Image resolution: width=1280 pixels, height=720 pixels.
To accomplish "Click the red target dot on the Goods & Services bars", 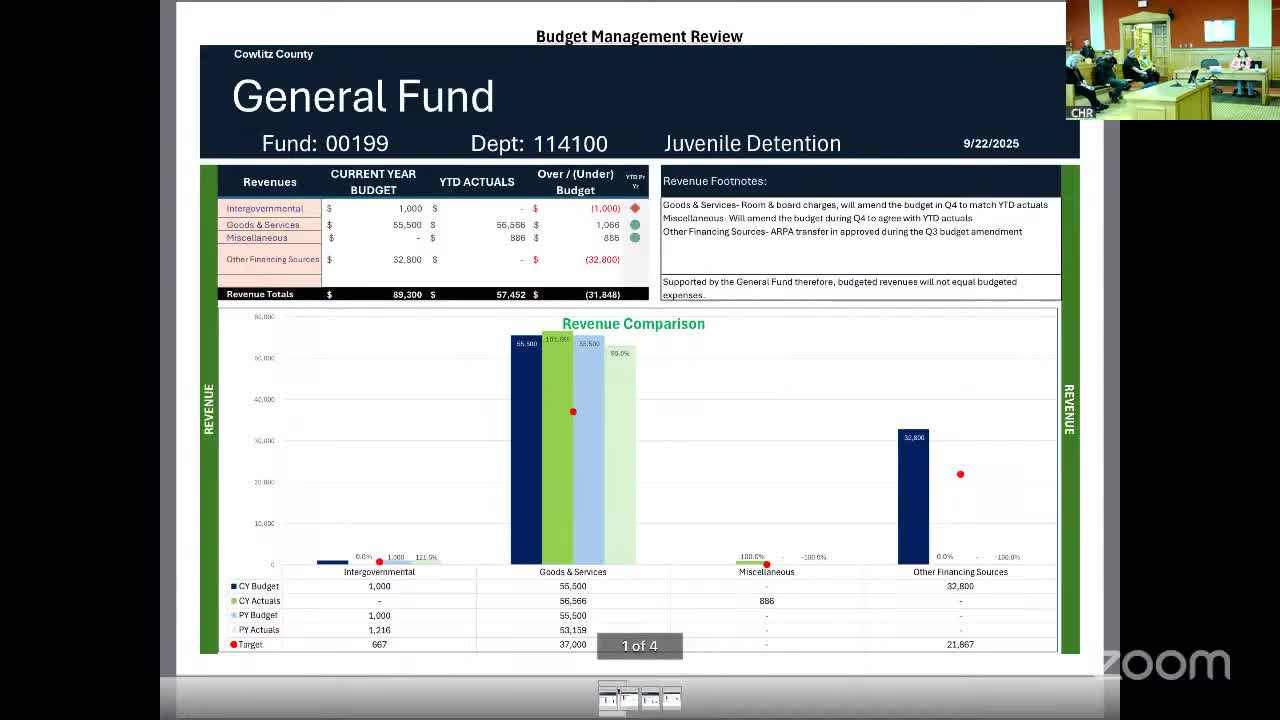I will (x=573, y=412).
